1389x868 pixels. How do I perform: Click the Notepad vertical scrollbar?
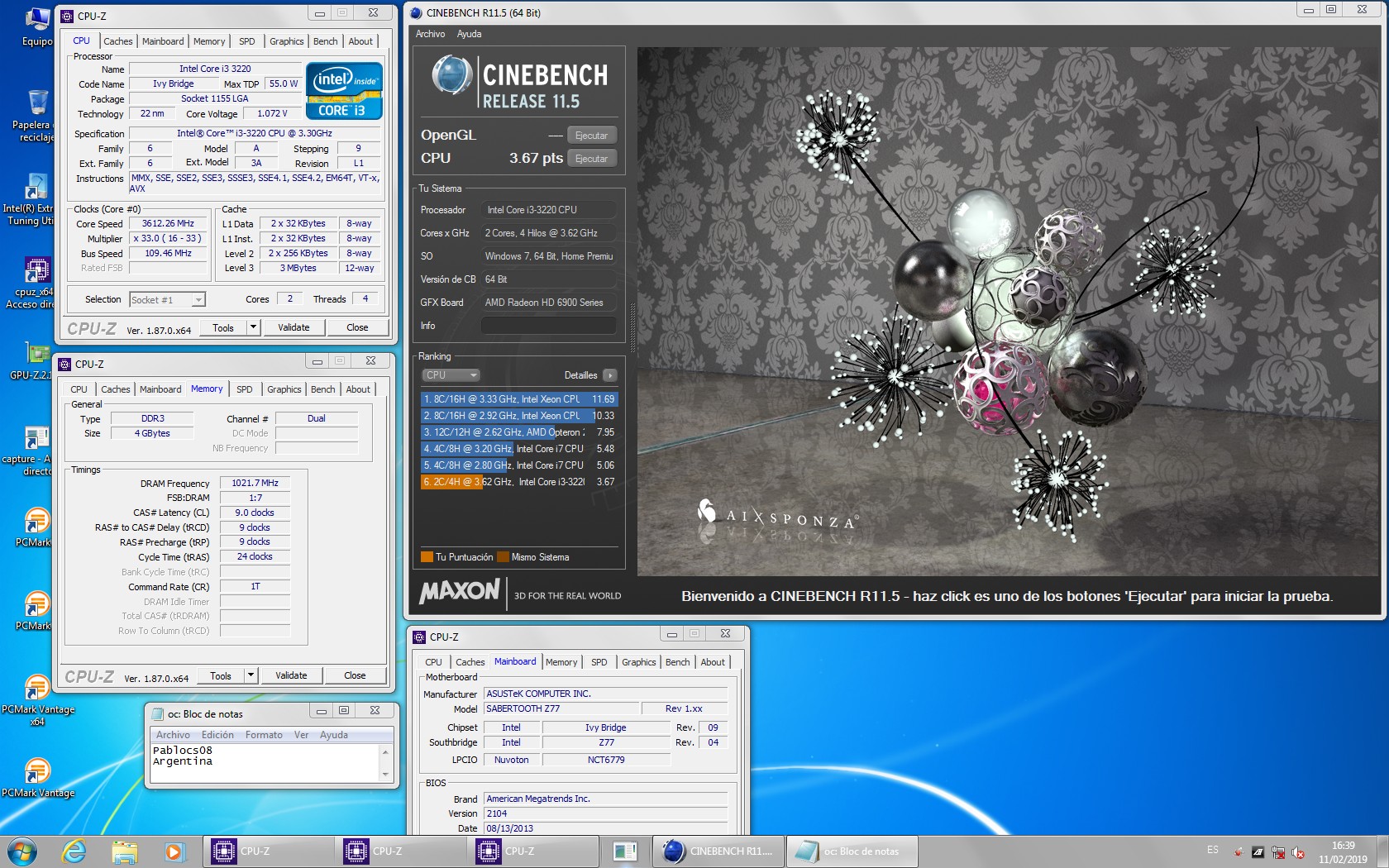point(385,762)
